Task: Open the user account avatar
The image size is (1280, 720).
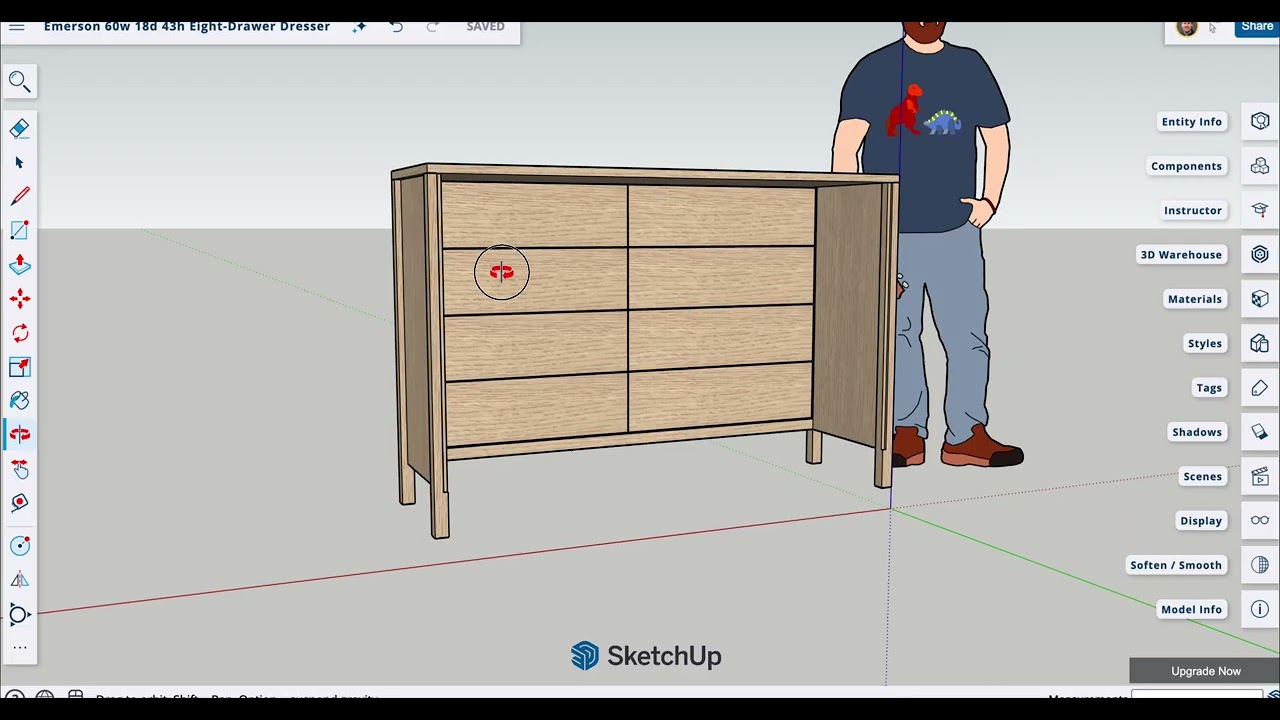Action: click(1186, 28)
